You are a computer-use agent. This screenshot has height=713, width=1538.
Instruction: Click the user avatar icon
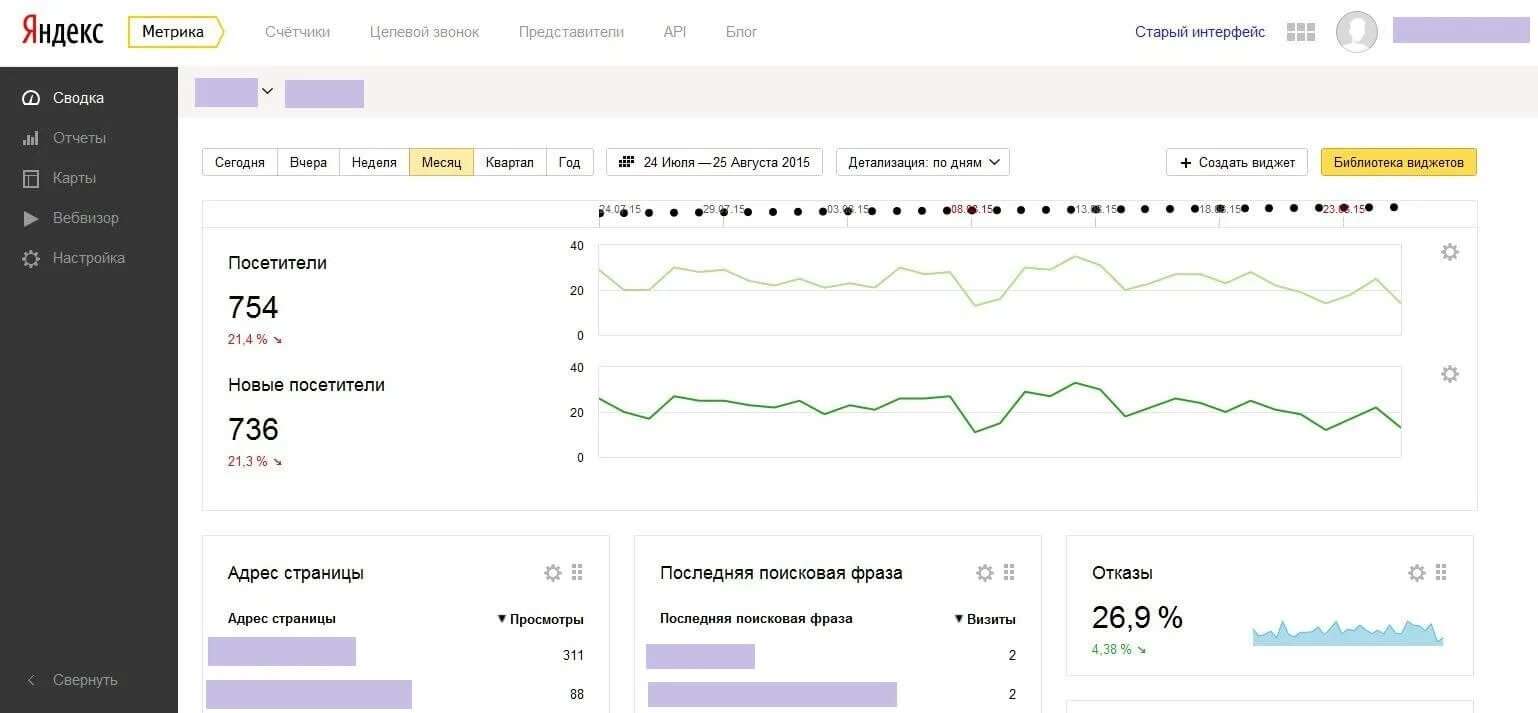click(x=1356, y=32)
